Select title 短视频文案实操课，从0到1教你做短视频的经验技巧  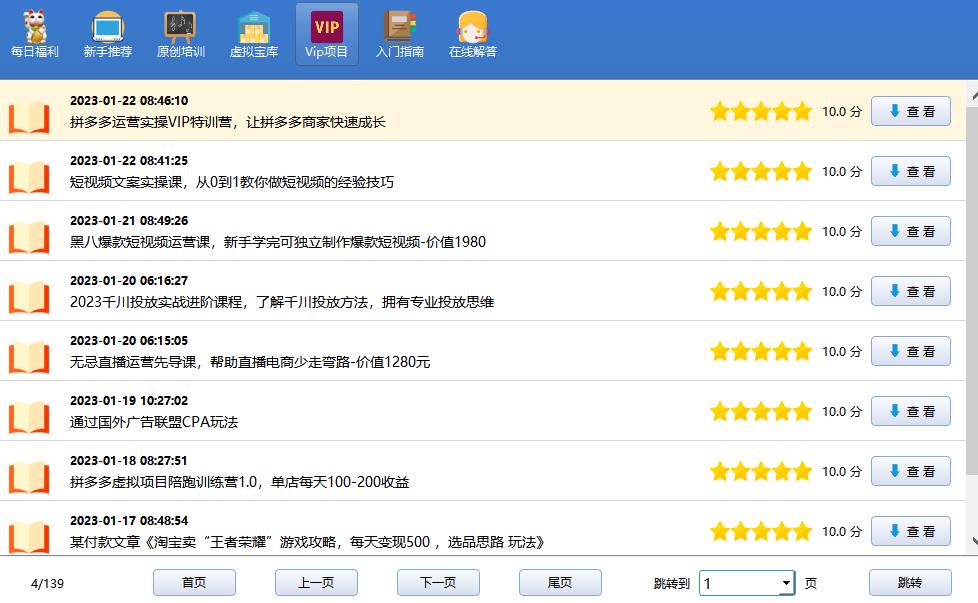click(x=232, y=182)
